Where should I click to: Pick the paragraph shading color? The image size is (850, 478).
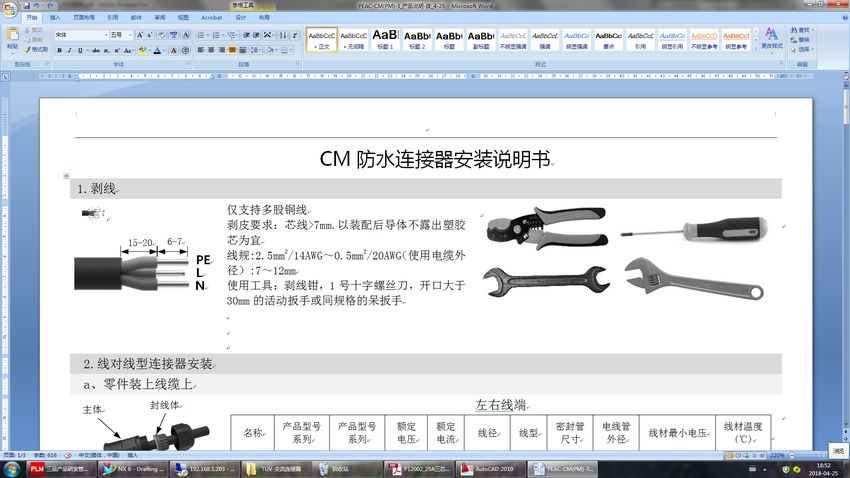pyautogui.click(x=271, y=50)
